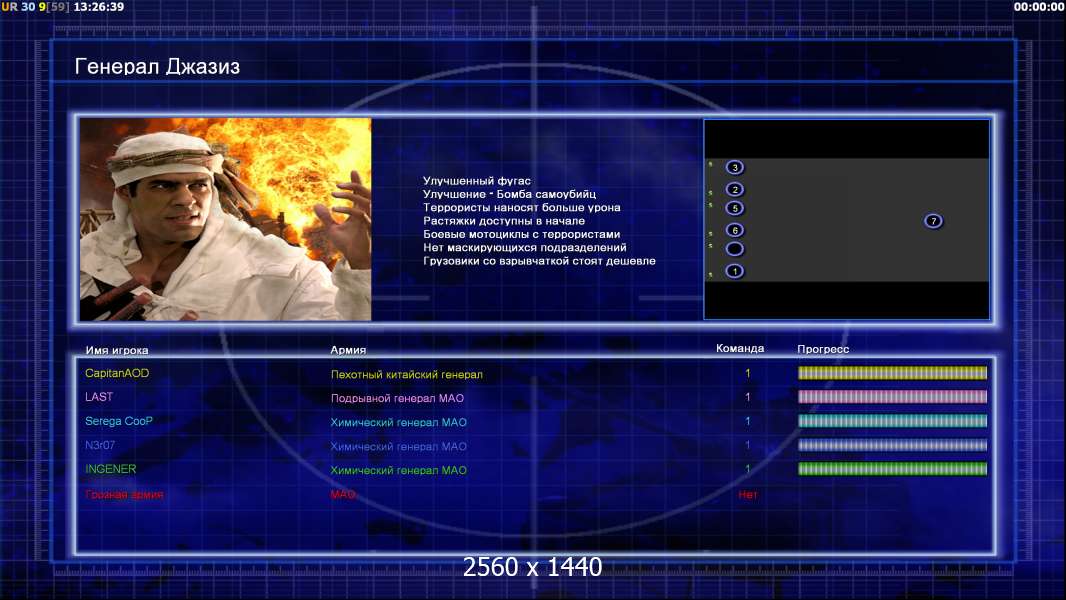
Task: Select start position marker 6 on the minimap
Action: [734, 230]
